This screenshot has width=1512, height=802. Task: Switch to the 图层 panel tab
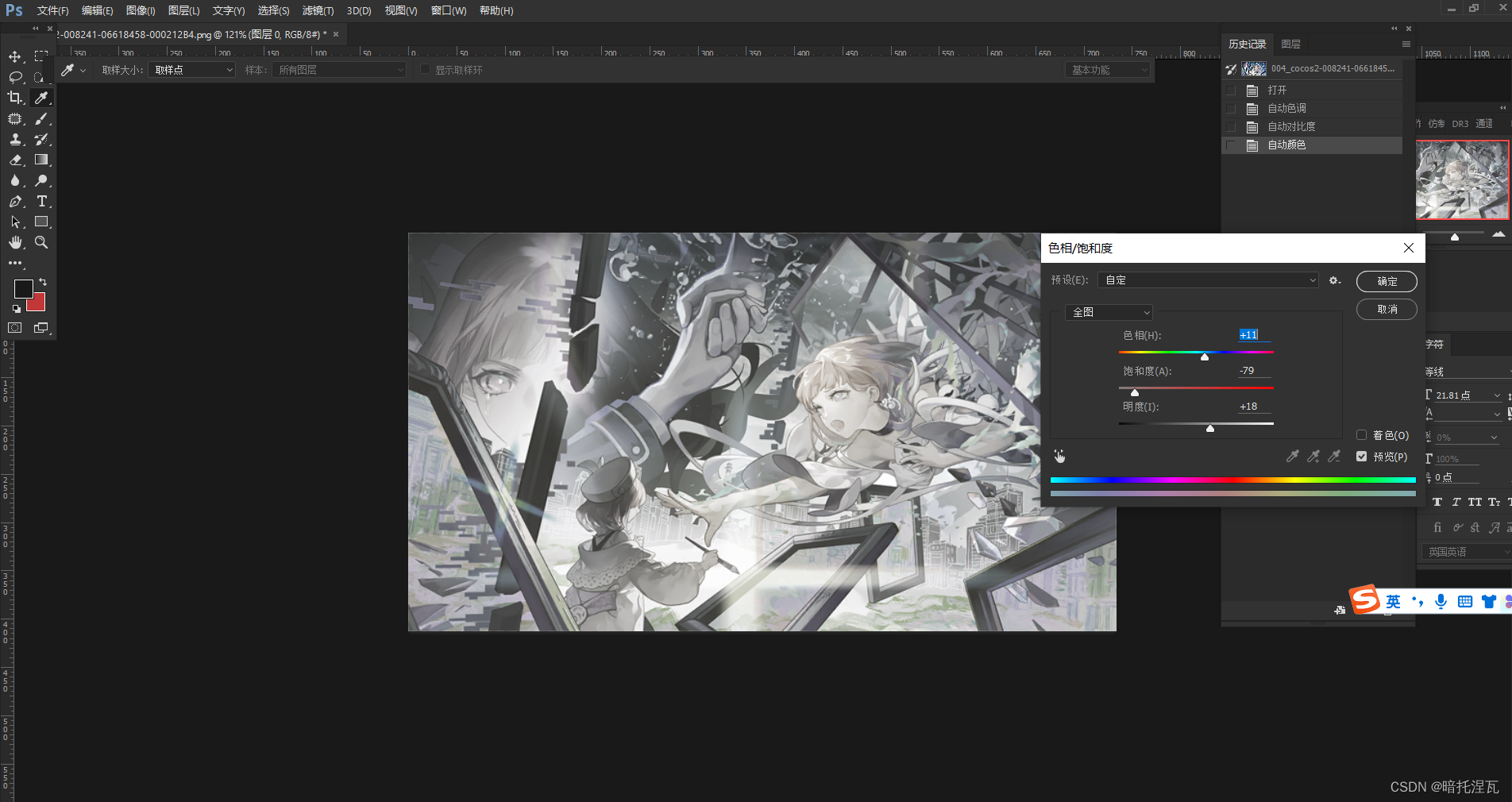click(1291, 44)
